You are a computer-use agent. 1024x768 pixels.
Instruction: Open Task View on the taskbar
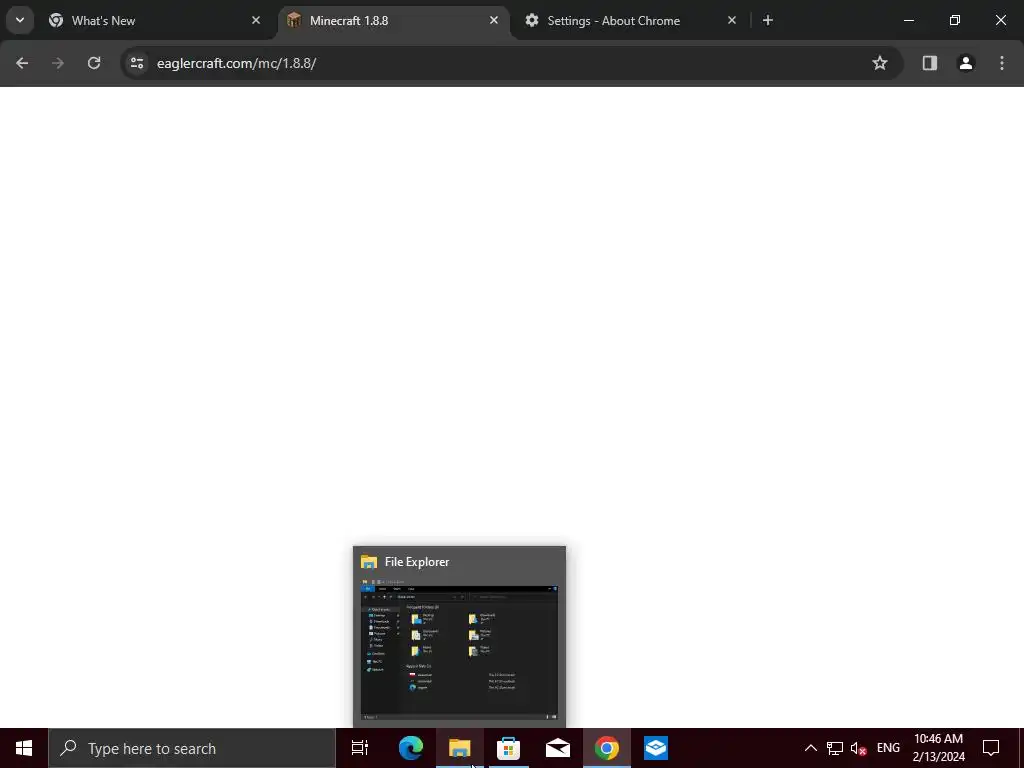[x=360, y=748]
